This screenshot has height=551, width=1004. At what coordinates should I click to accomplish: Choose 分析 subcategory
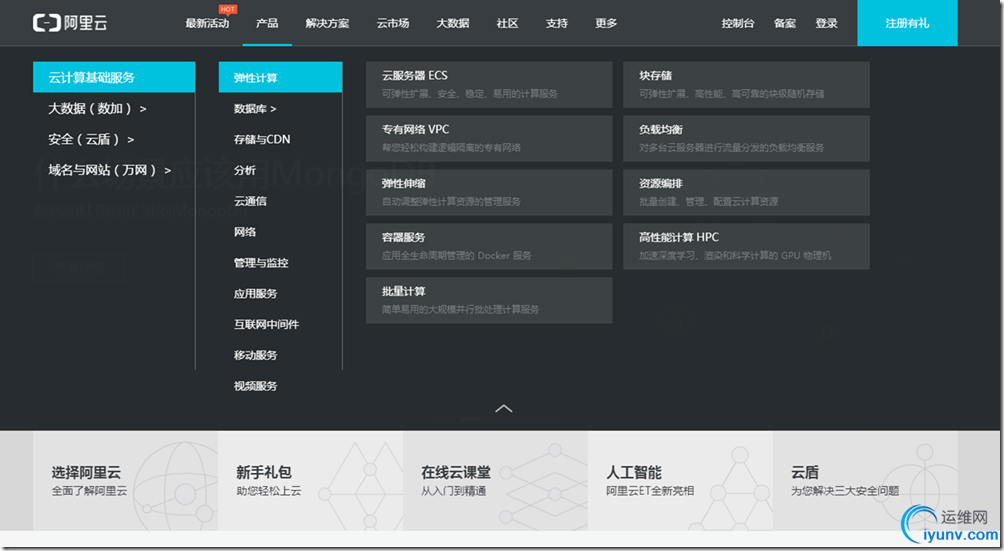point(245,170)
